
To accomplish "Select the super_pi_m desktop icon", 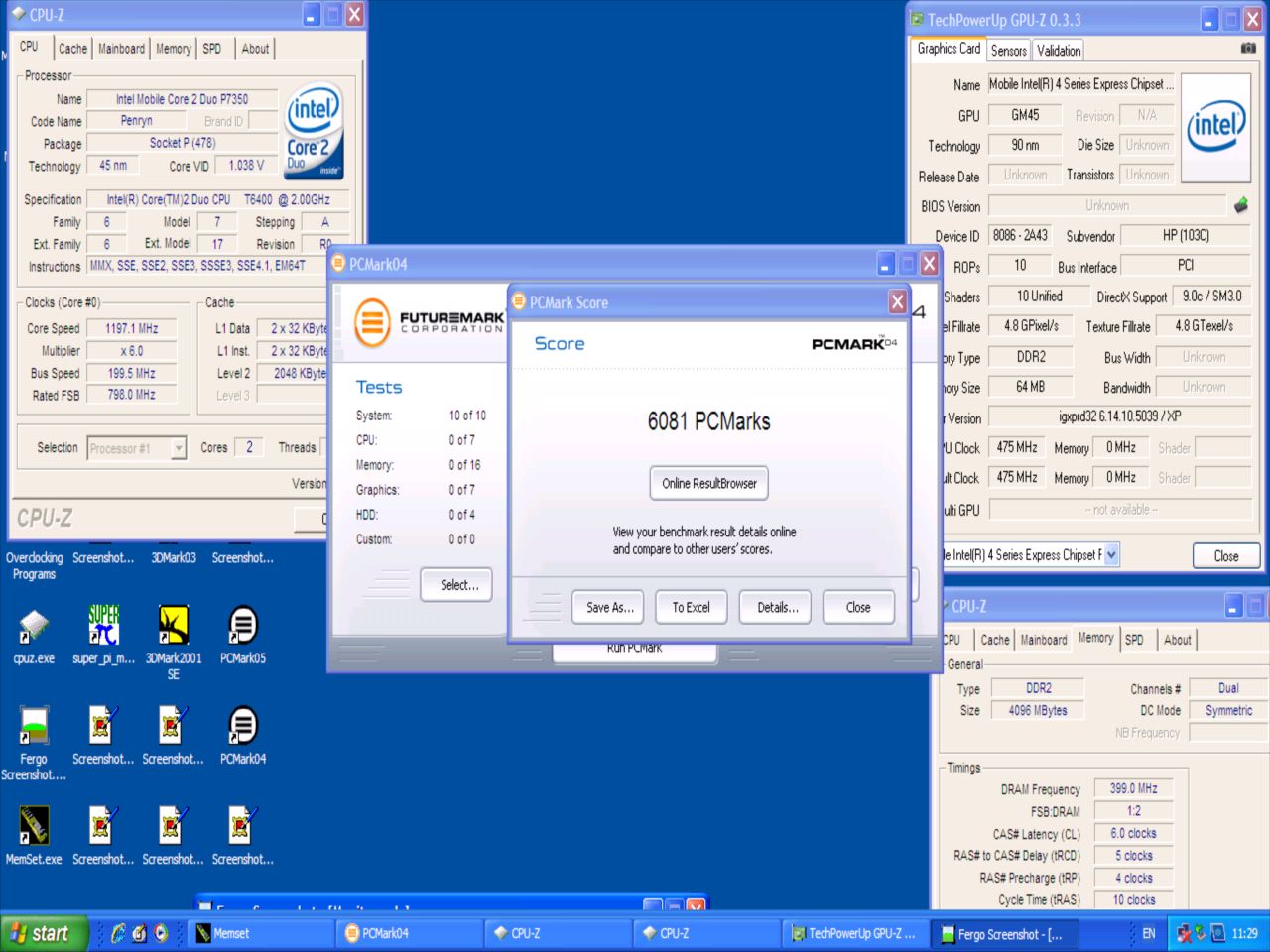I will 103,636.
